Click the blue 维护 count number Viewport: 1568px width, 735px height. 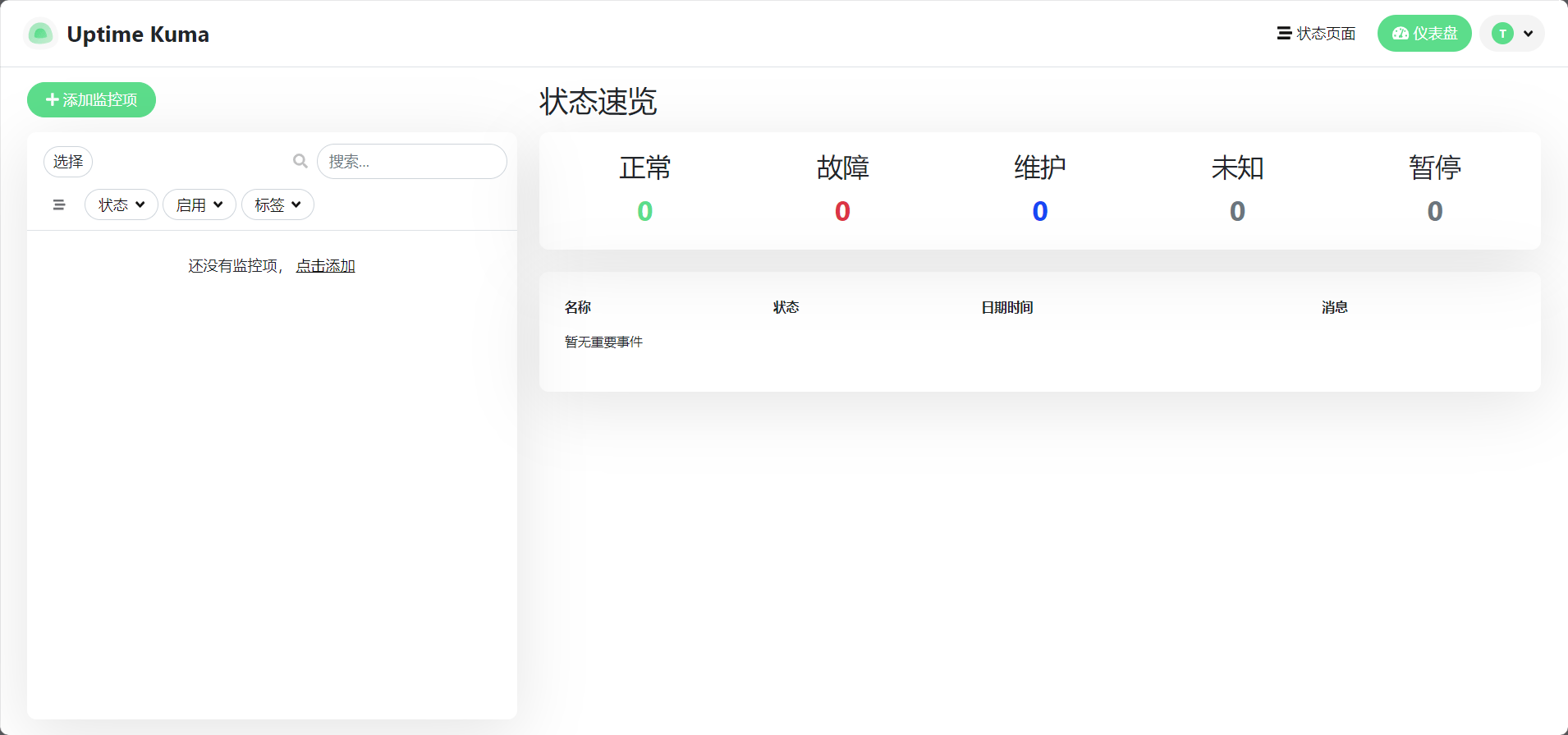click(1039, 212)
